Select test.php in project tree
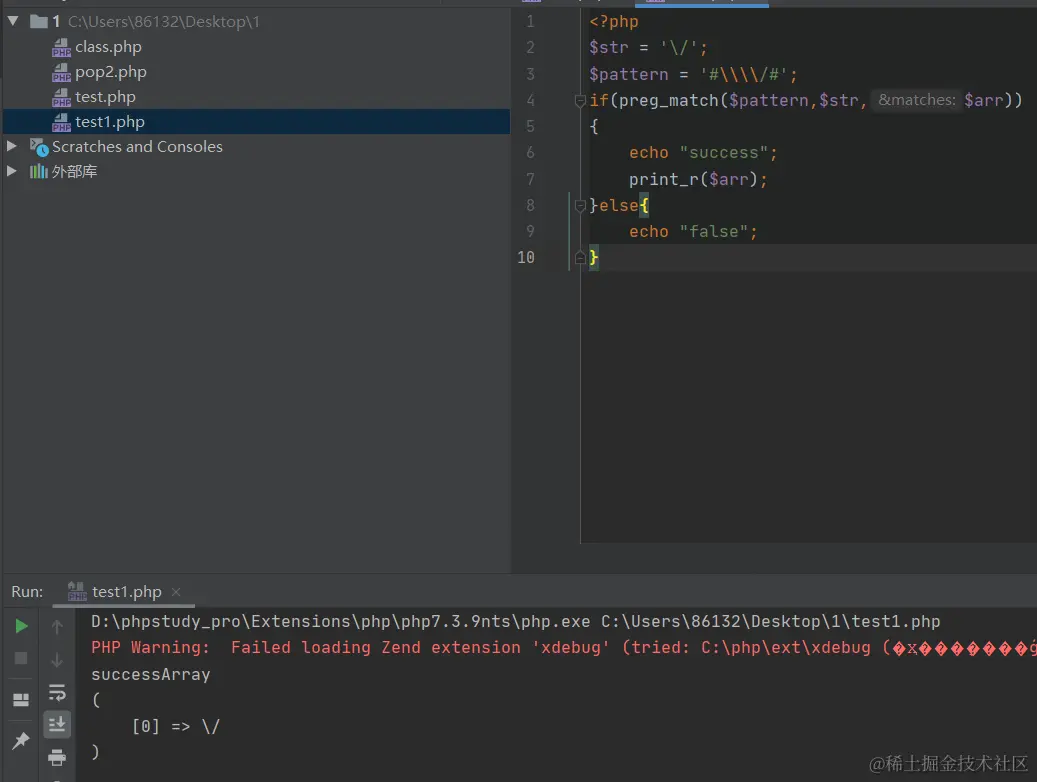 click(105, 97)
